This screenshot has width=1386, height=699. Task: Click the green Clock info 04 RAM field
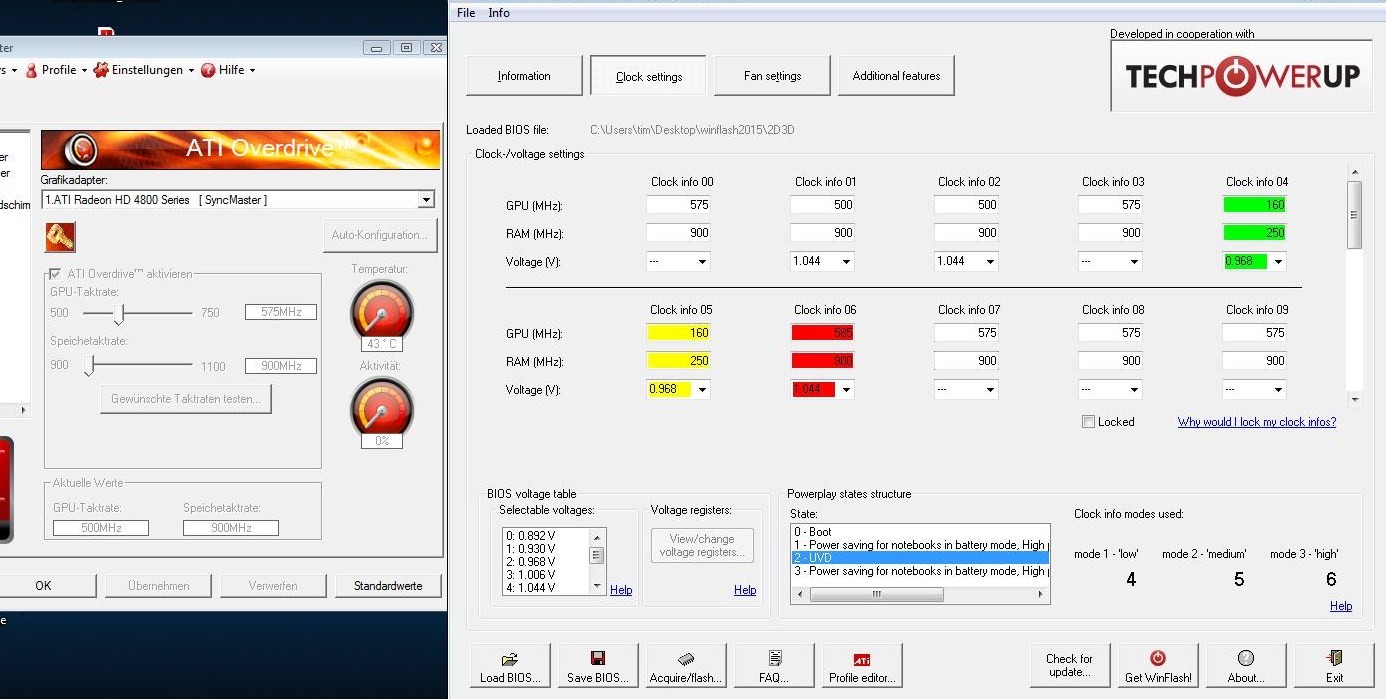(1254, 233)
